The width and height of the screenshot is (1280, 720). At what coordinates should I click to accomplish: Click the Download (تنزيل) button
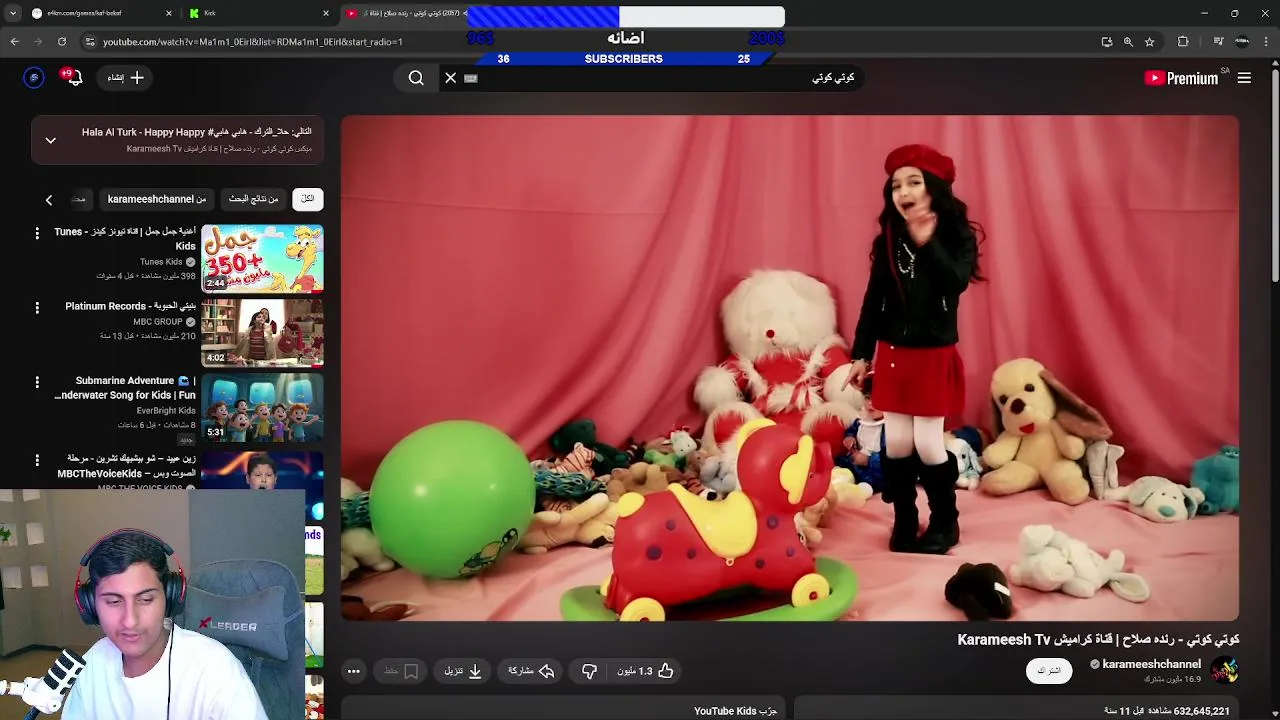point(463,671)
